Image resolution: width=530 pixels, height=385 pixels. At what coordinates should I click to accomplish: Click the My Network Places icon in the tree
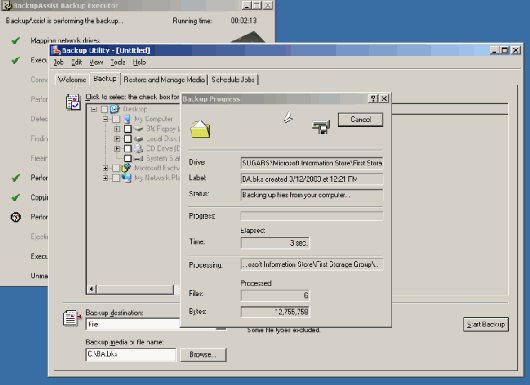point(126,178)
